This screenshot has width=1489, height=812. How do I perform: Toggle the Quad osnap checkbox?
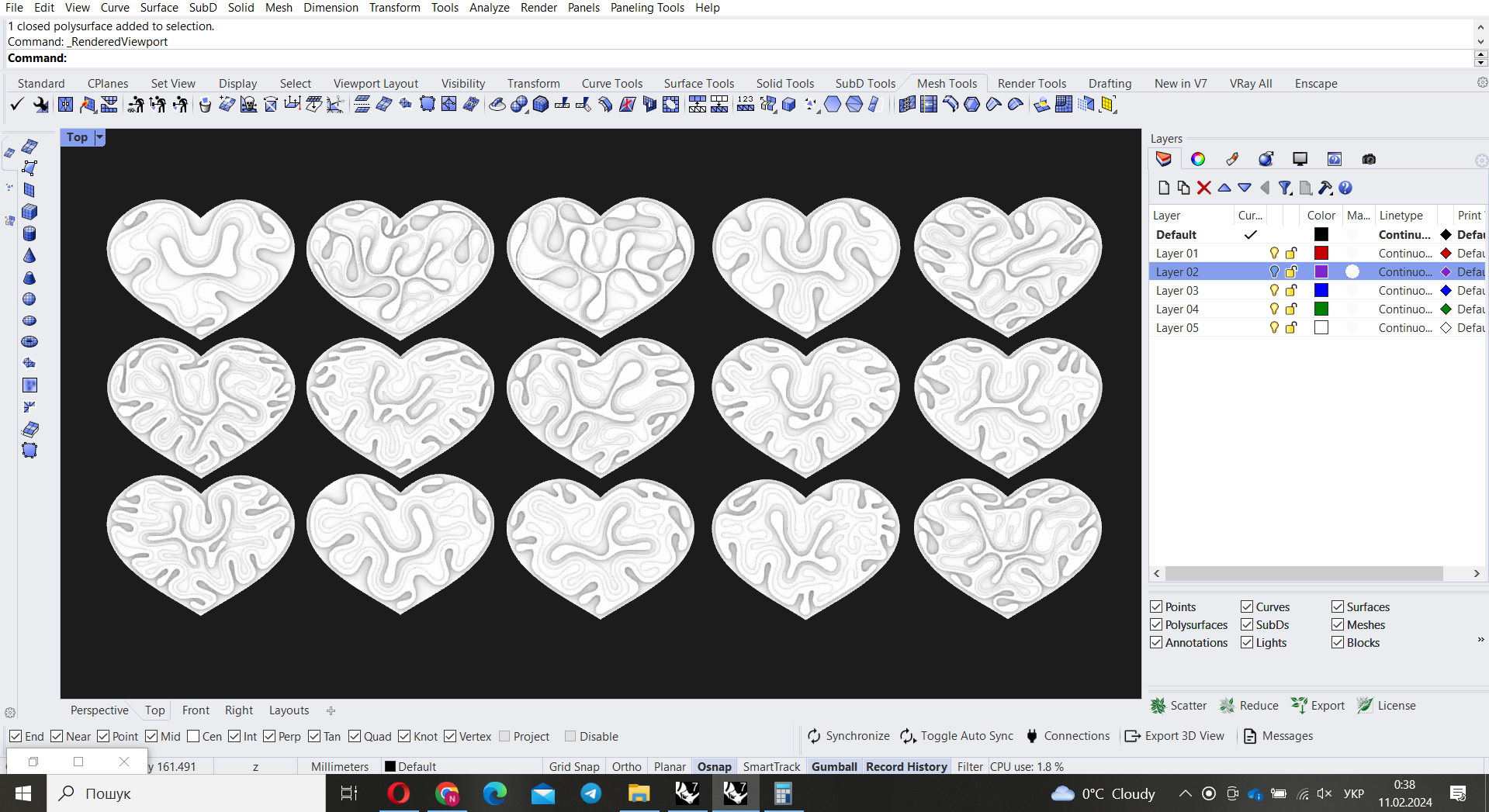[355, 736]
